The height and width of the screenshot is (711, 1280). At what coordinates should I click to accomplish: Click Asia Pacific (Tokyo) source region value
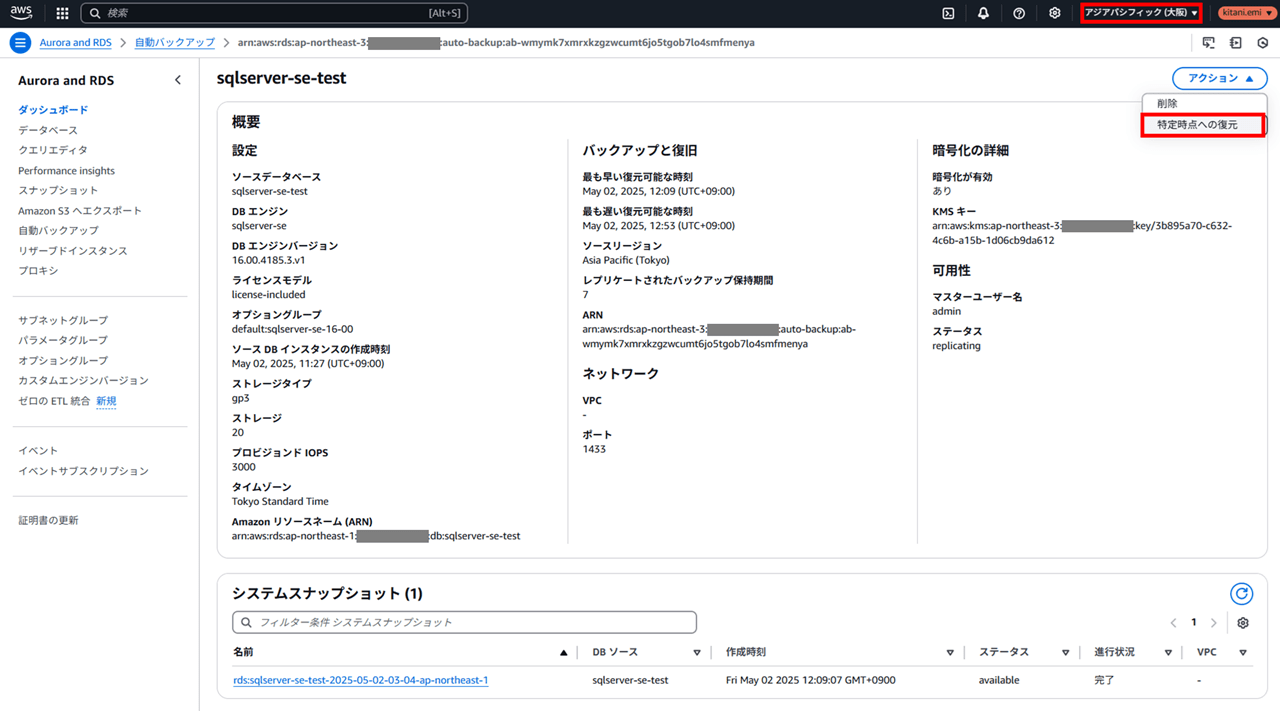[x=626, y=260]
